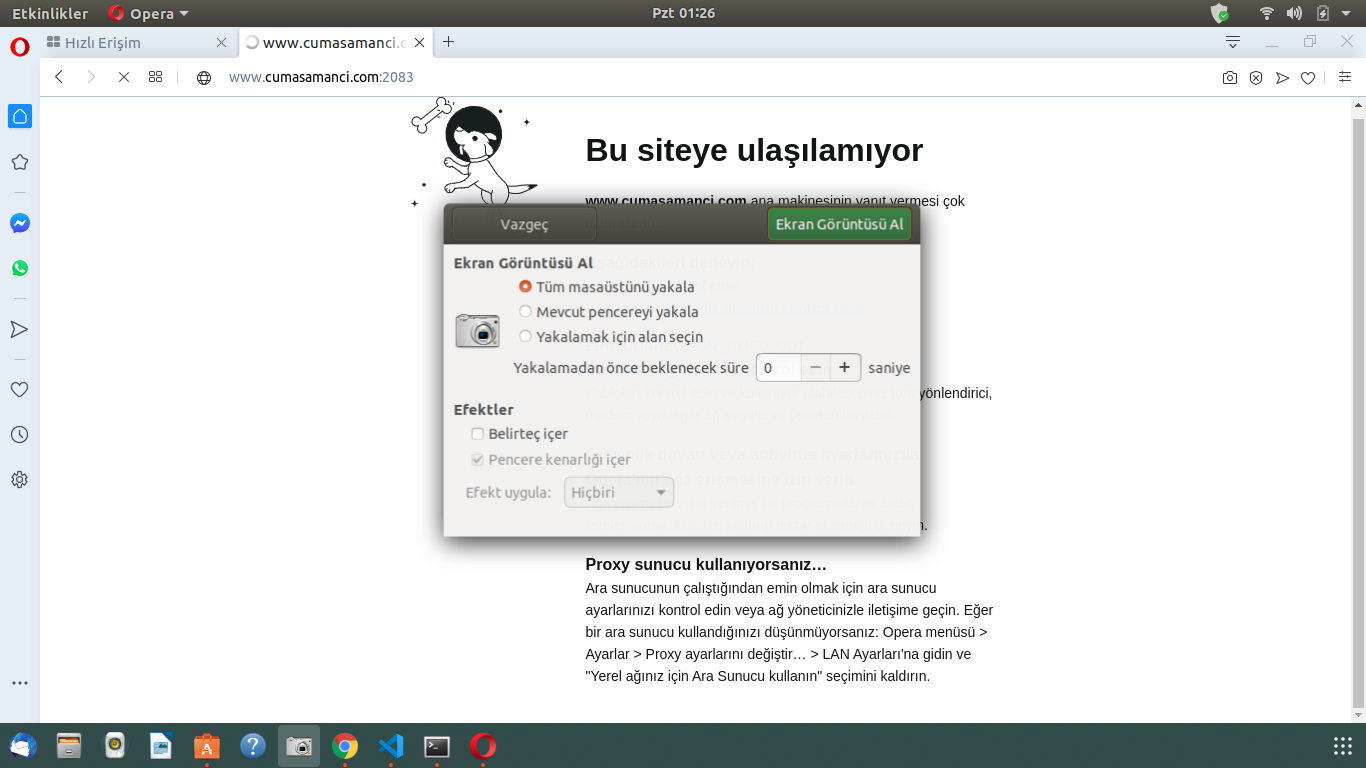The height and width of the screenshot is (768, 1366).
Task: Click the security shield tray icon
Action: coord(1219,13)
